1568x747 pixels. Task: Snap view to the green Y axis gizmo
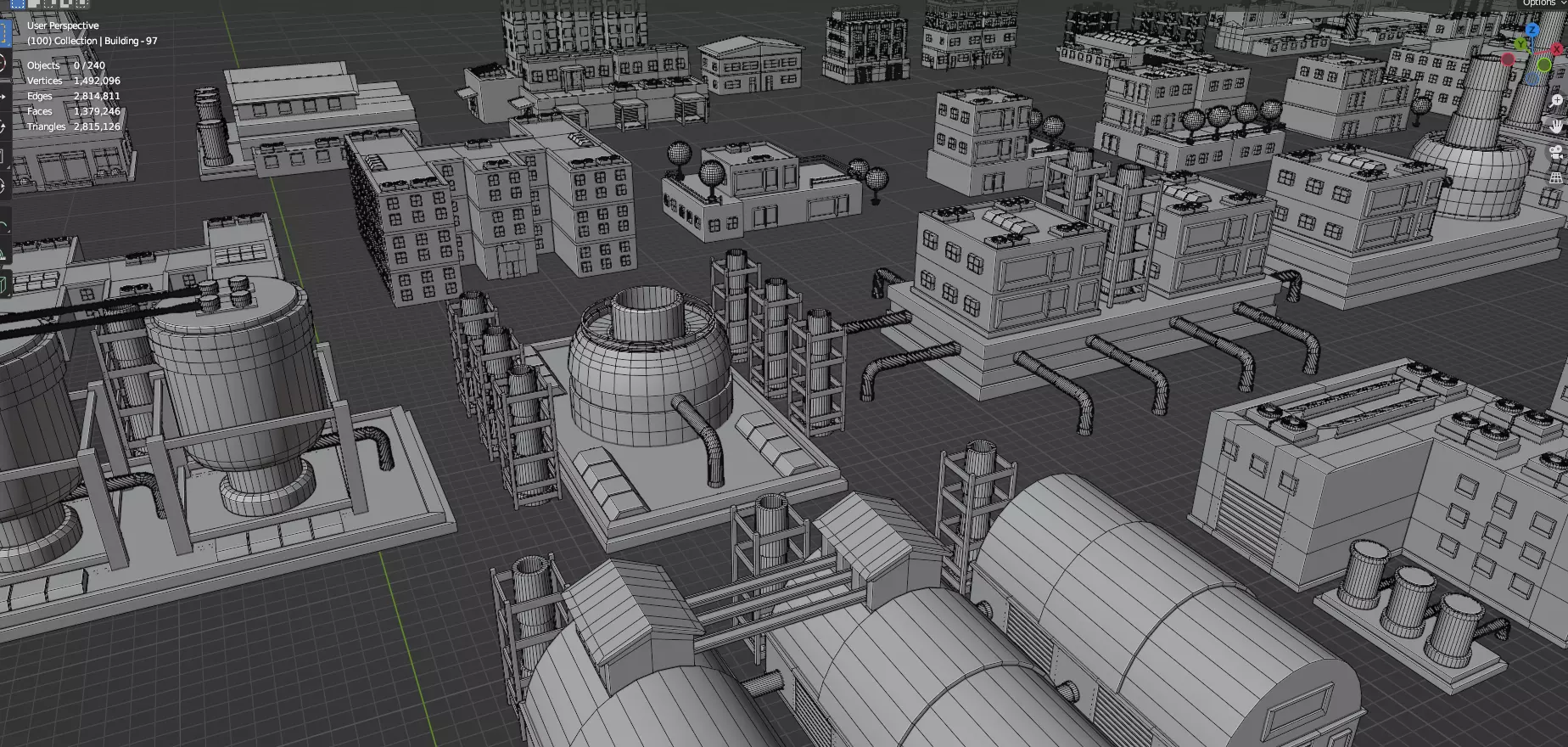[x=1520, y=44]
